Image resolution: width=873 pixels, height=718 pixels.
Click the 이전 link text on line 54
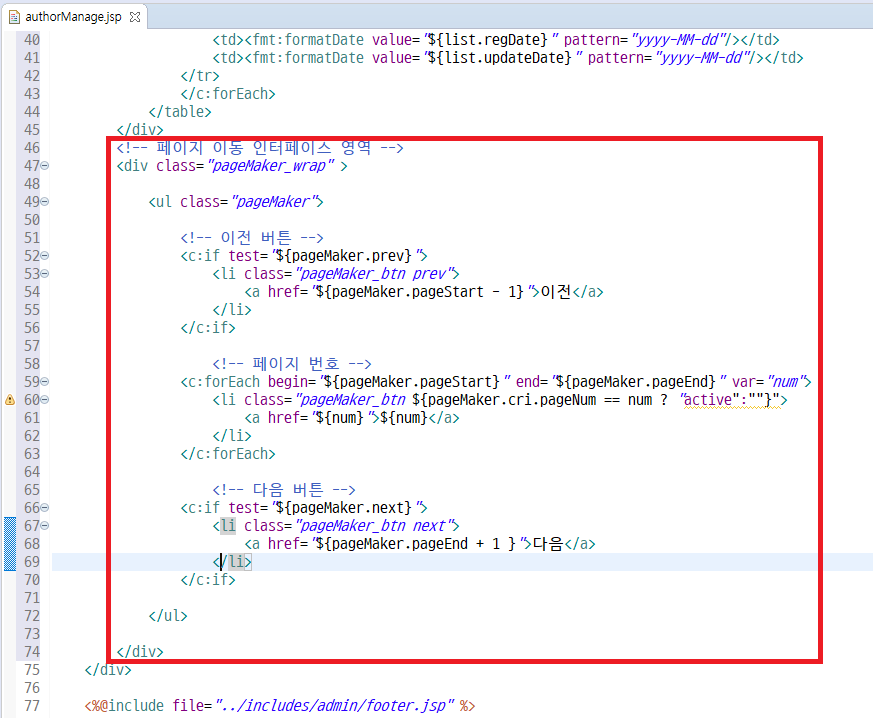coord(556,292)
